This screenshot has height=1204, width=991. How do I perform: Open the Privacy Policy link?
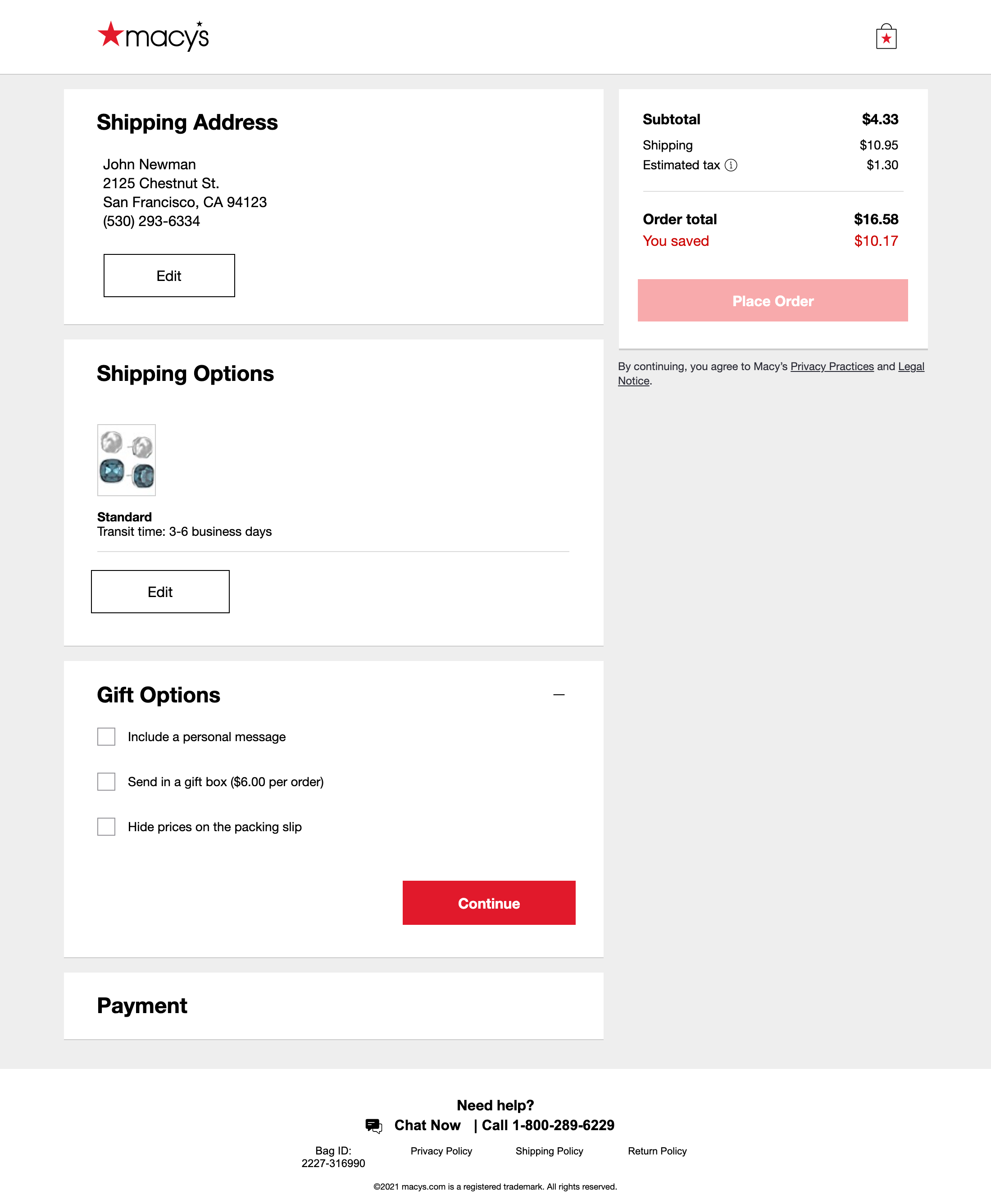[x=441, y=1151]
